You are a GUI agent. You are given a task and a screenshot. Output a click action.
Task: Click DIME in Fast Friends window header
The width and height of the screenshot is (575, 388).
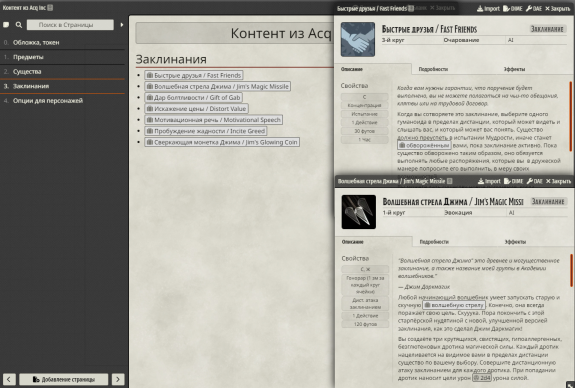(513, 8)
